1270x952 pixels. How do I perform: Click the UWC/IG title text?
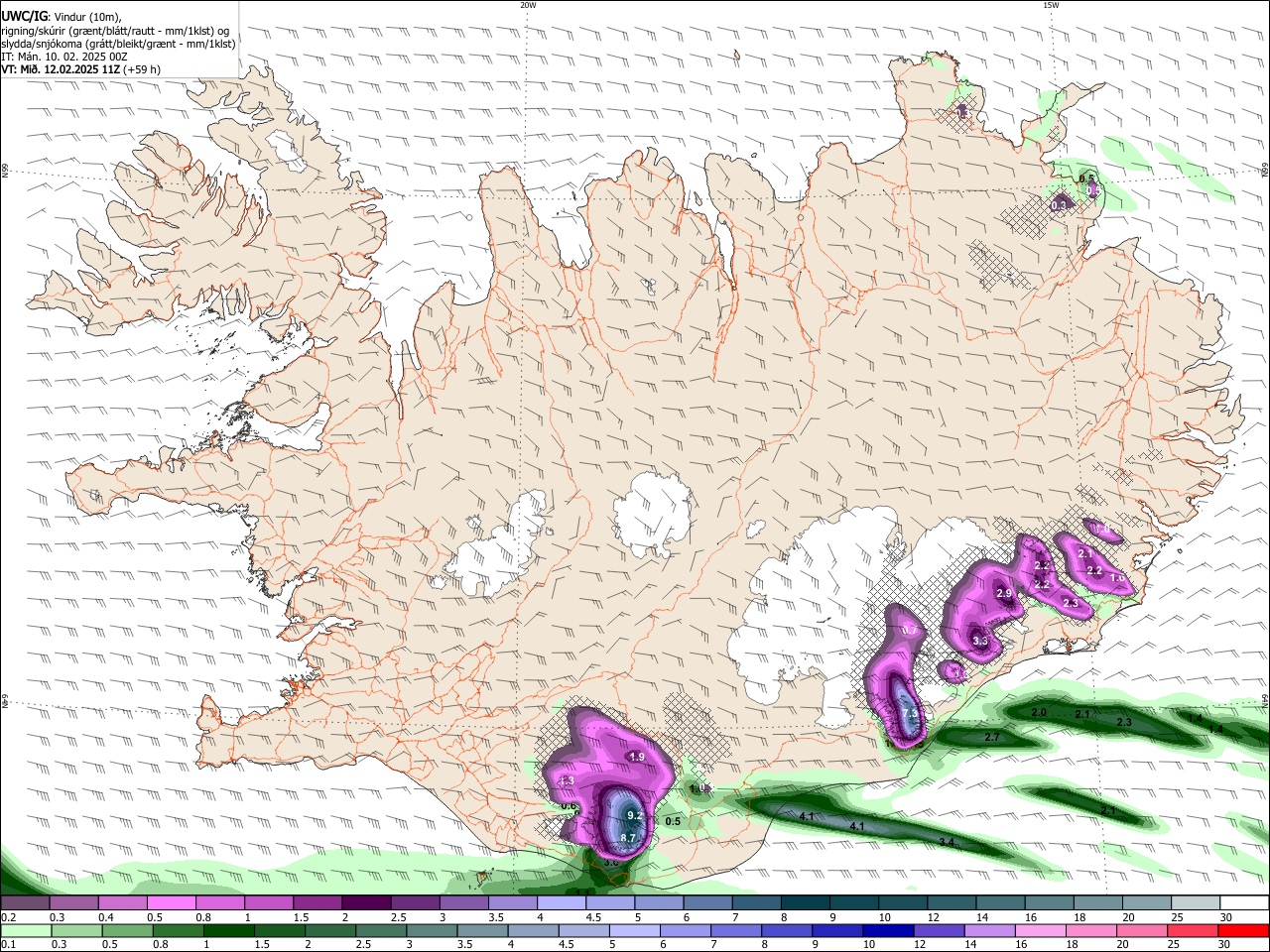[24, 17]
